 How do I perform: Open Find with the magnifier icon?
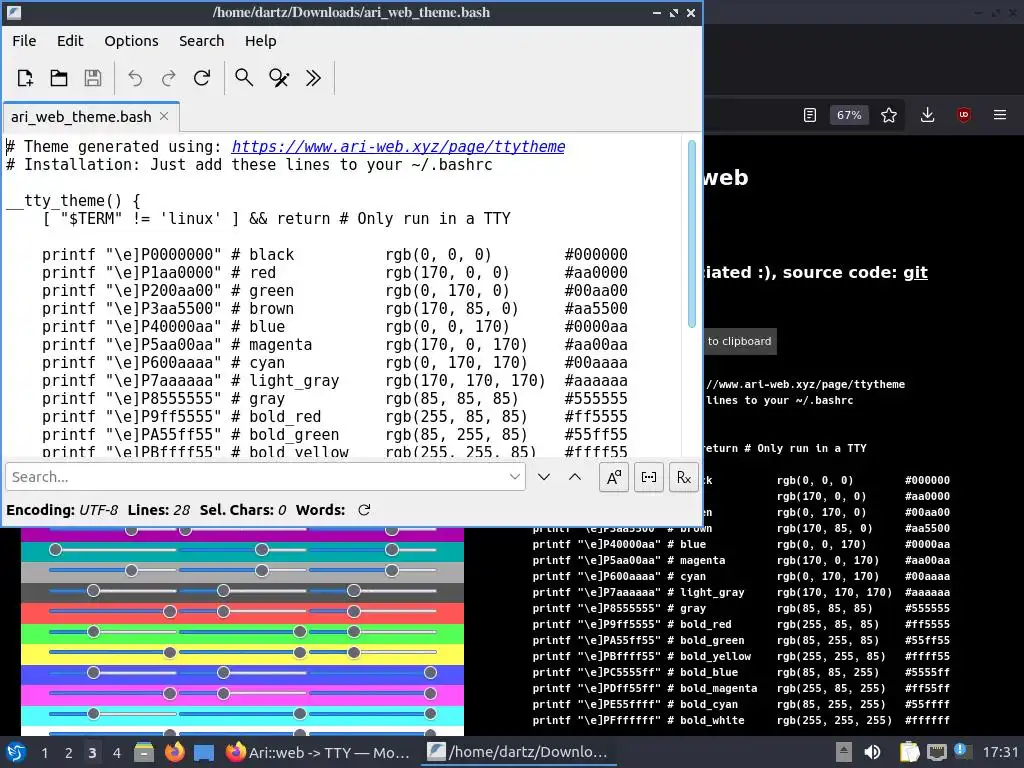pyautogui.click(x=244, y=78)
